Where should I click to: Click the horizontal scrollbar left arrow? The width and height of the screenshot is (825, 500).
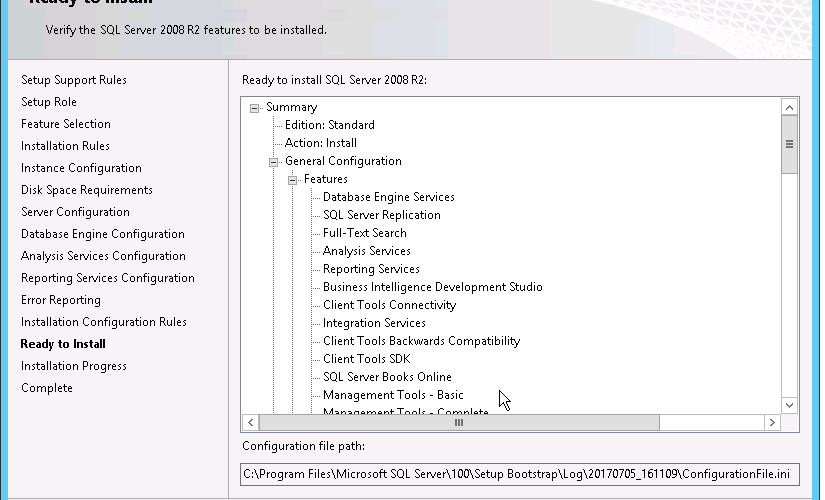tap(250, 423)
